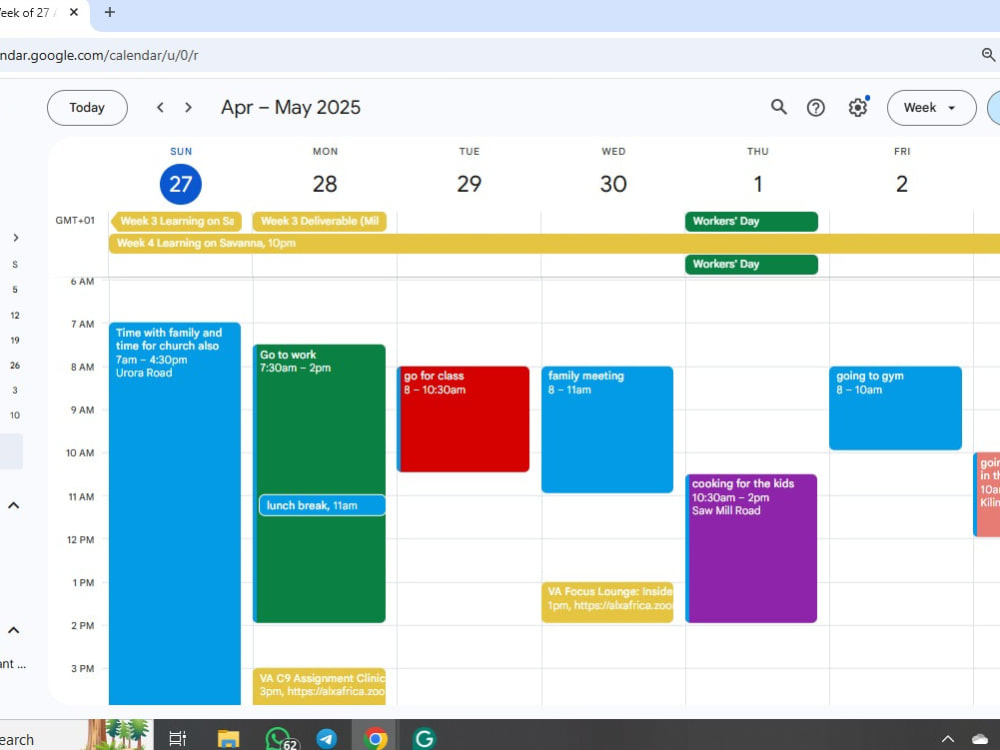Select Wednesday 30 date header

click(613, 184)
